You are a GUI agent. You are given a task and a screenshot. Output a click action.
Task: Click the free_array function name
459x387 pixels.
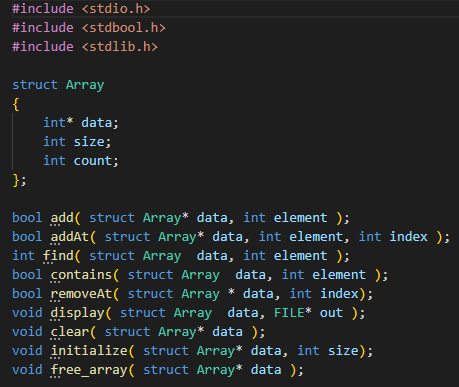(89, 370)
